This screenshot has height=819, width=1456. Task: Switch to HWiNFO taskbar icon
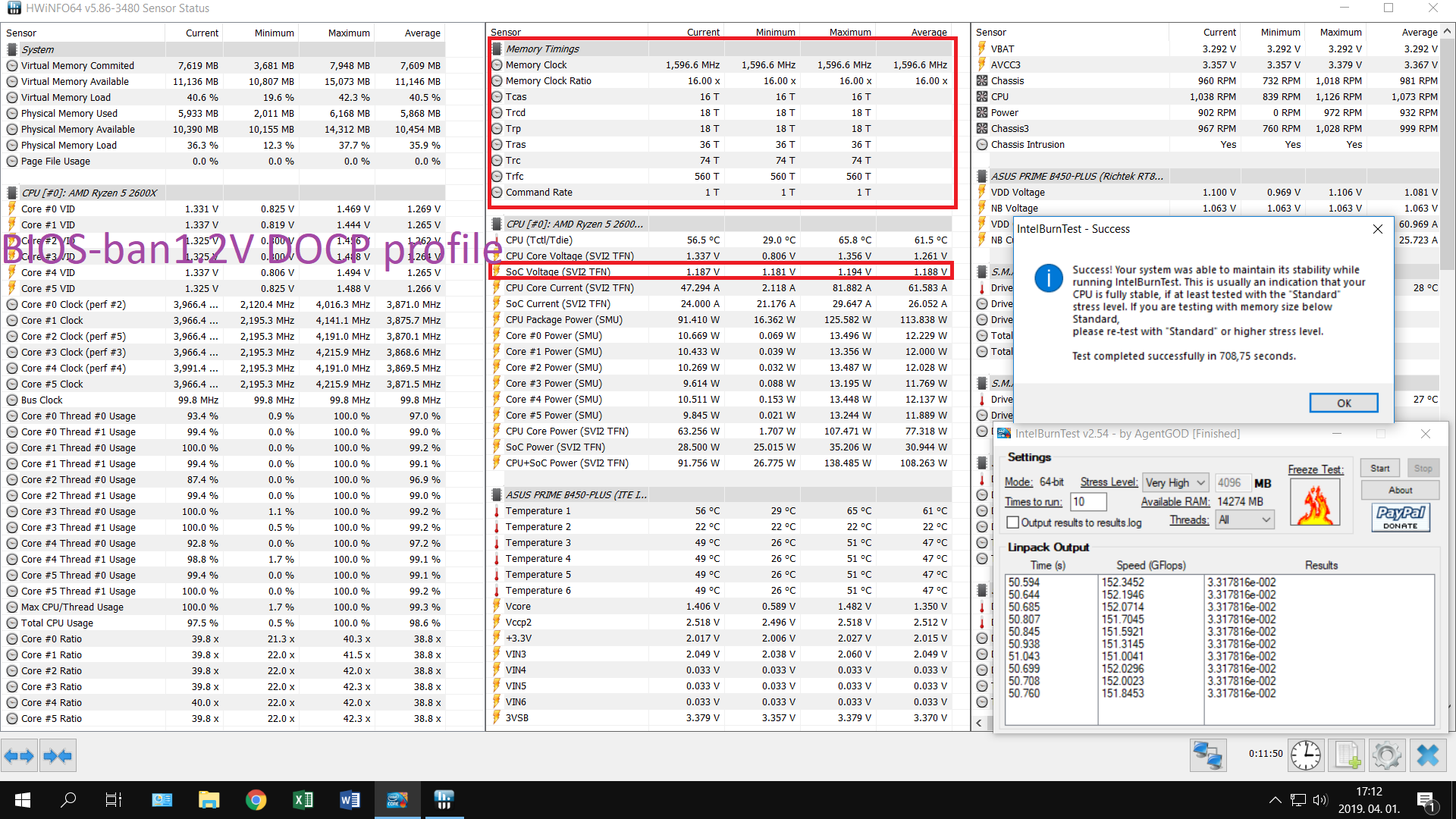[444, 800]
